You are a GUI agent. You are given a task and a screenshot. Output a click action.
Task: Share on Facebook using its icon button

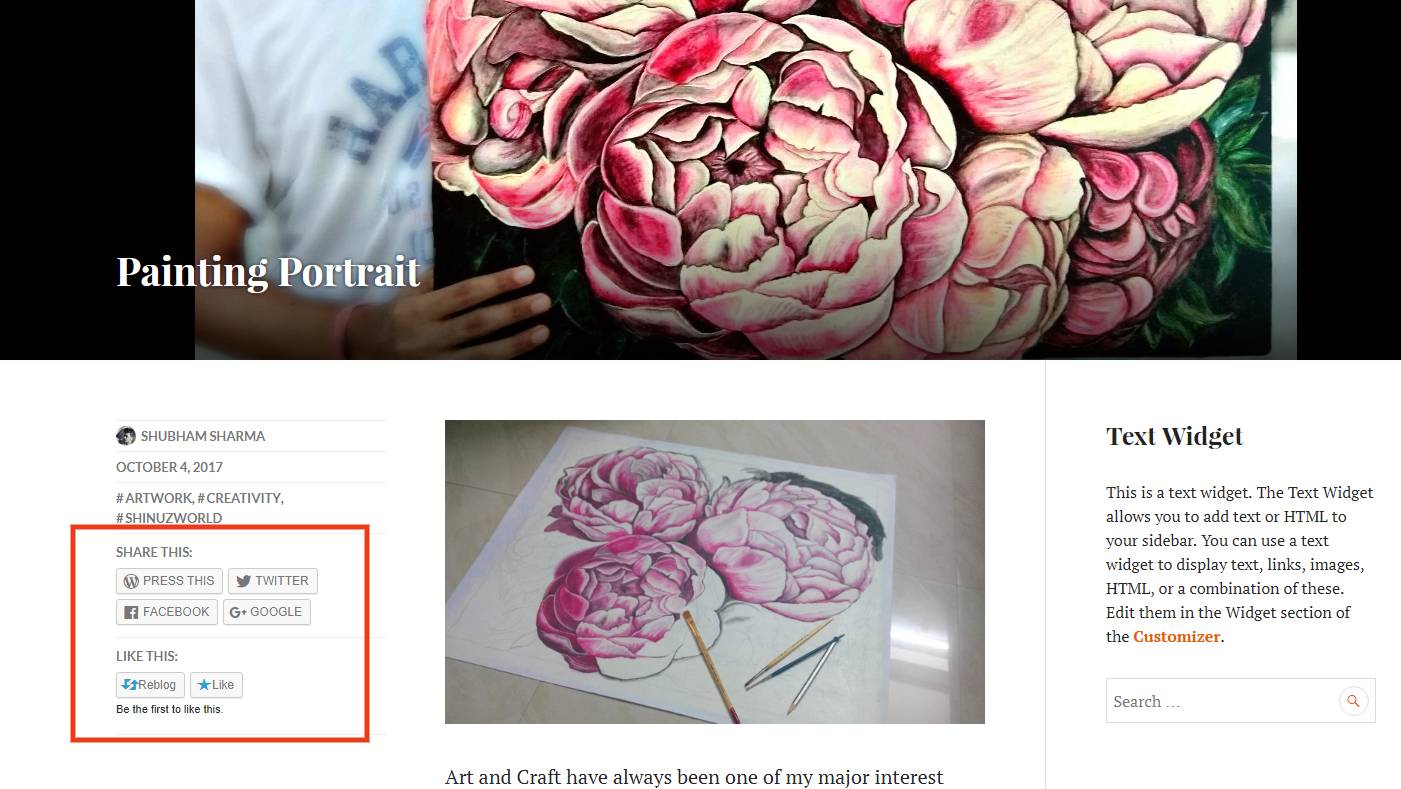pyautogui.click(x=131, y=612)
